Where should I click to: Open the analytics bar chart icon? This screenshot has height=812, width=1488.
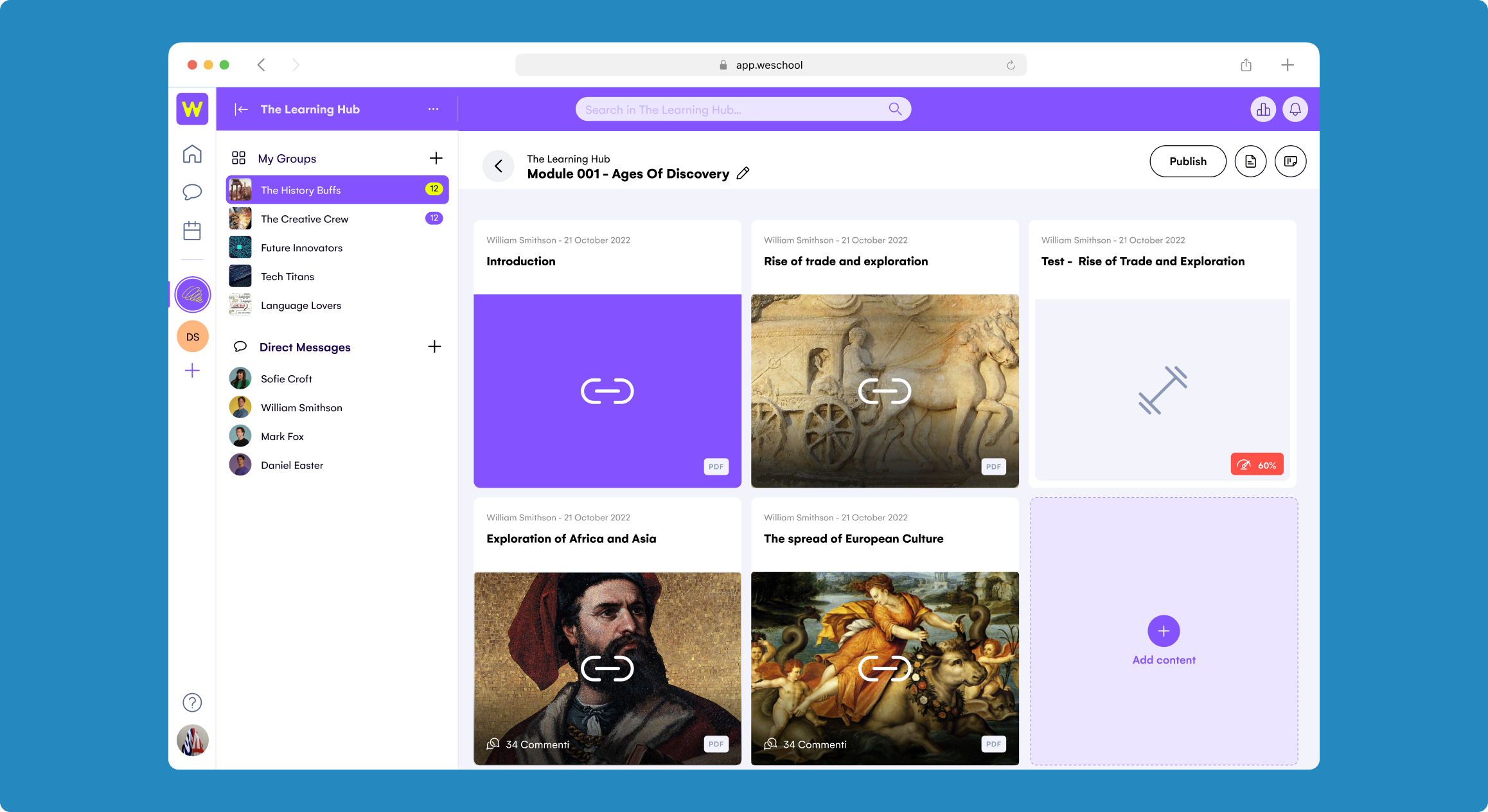click(x=1263, y=109)
